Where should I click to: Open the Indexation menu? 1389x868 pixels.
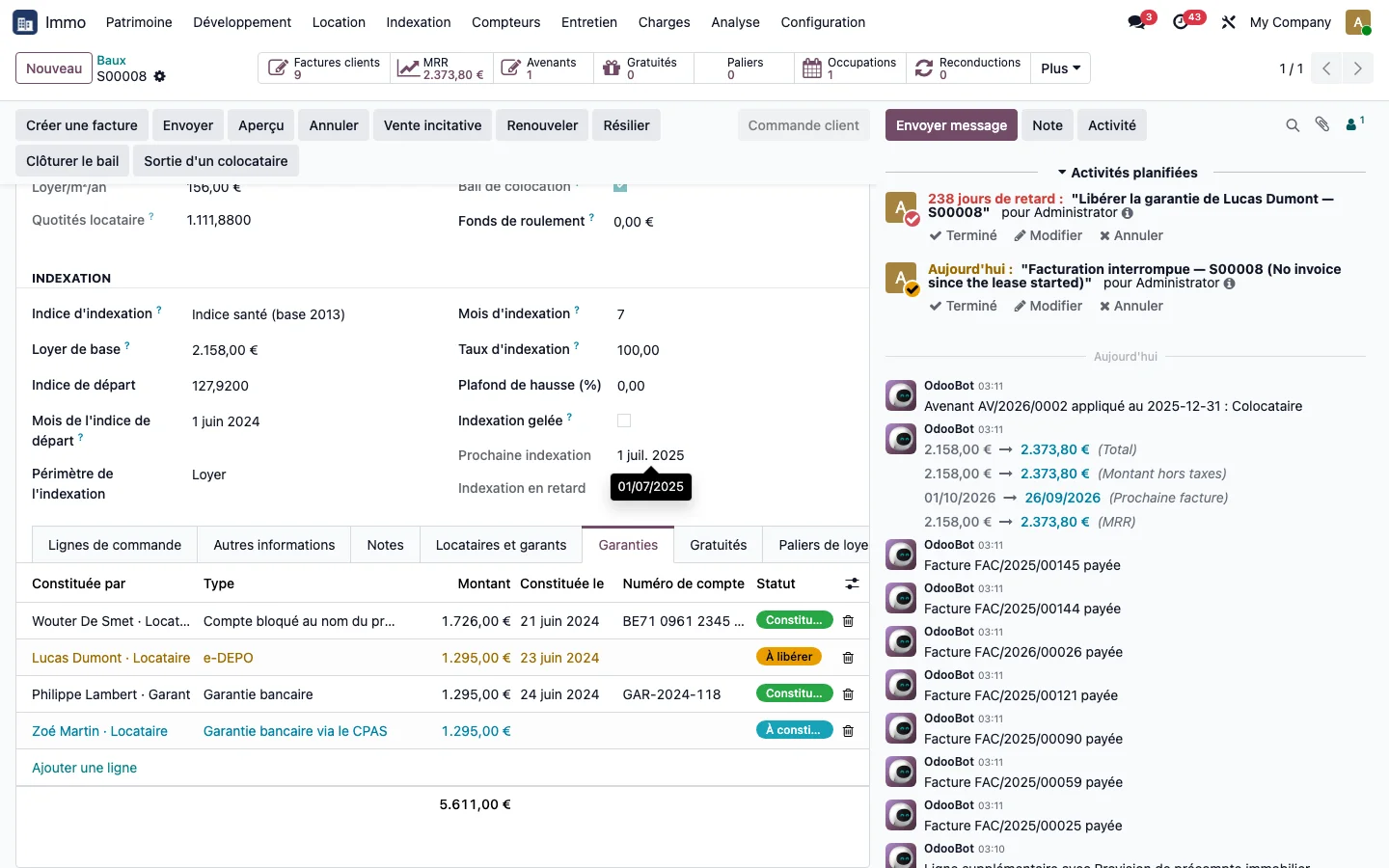[419, 22]
